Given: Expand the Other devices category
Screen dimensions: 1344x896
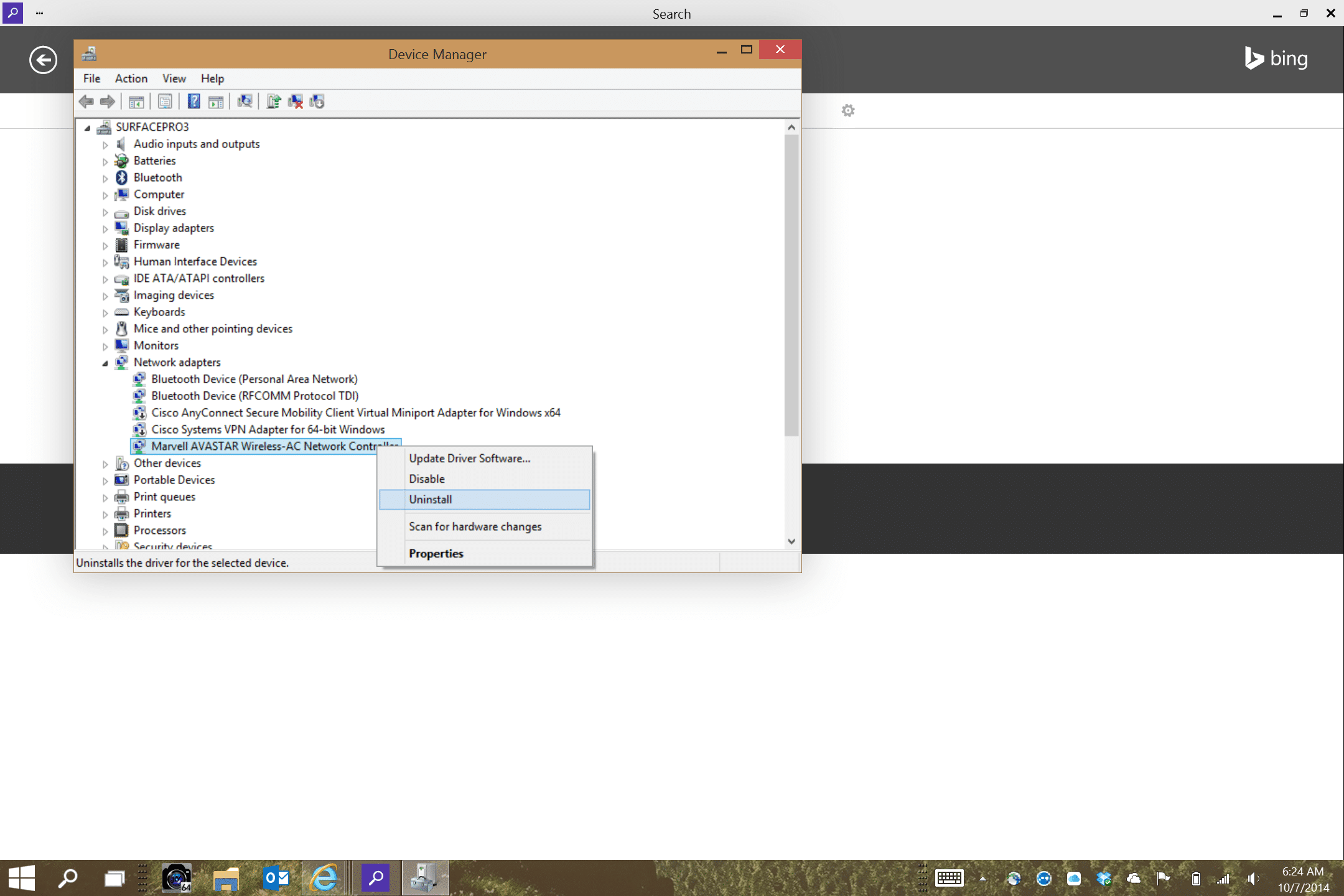Looking at the screenshot, I should click(x=105, y=464).
